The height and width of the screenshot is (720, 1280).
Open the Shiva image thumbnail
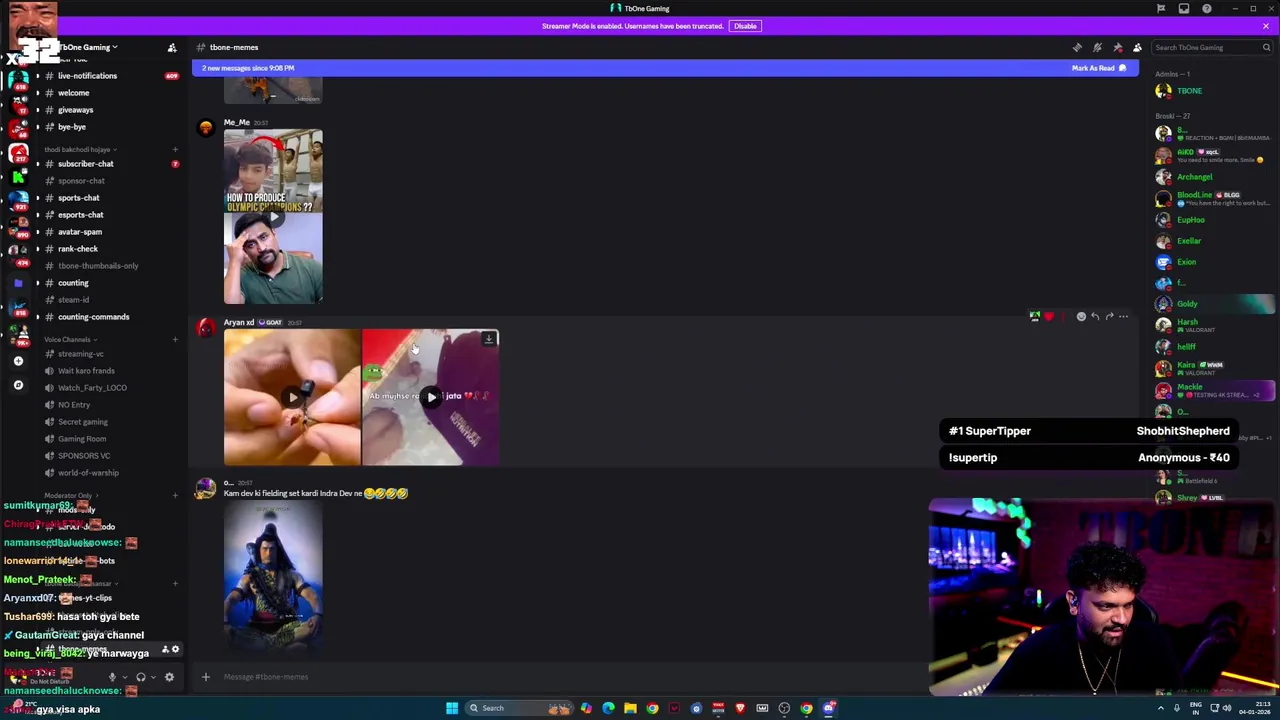point(273,577)
